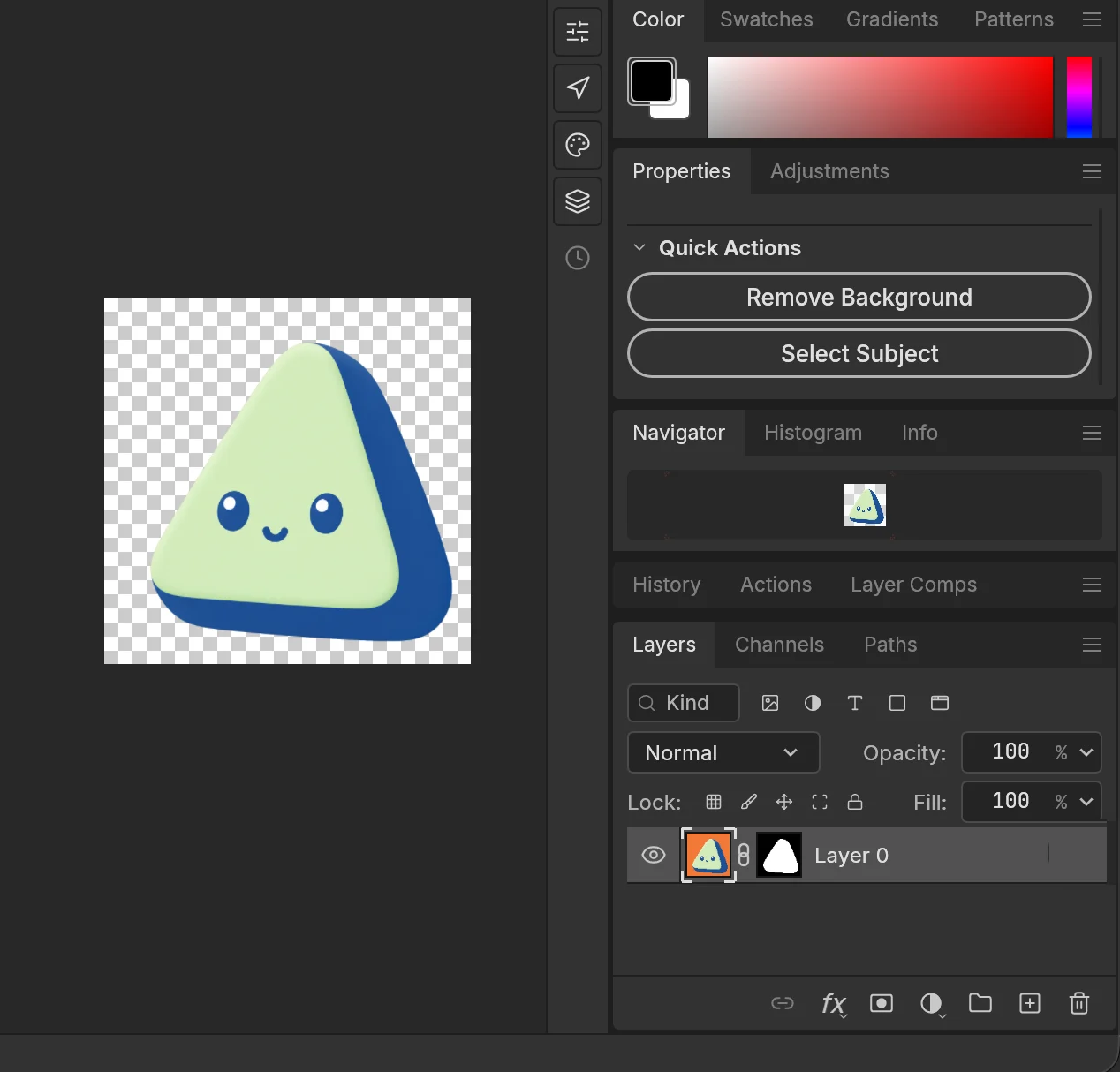The width and height of the screenshot is (1120, 1072).
Task: Toggle the layer-mask link on Layer 0
Action: (x=744, y=855)
